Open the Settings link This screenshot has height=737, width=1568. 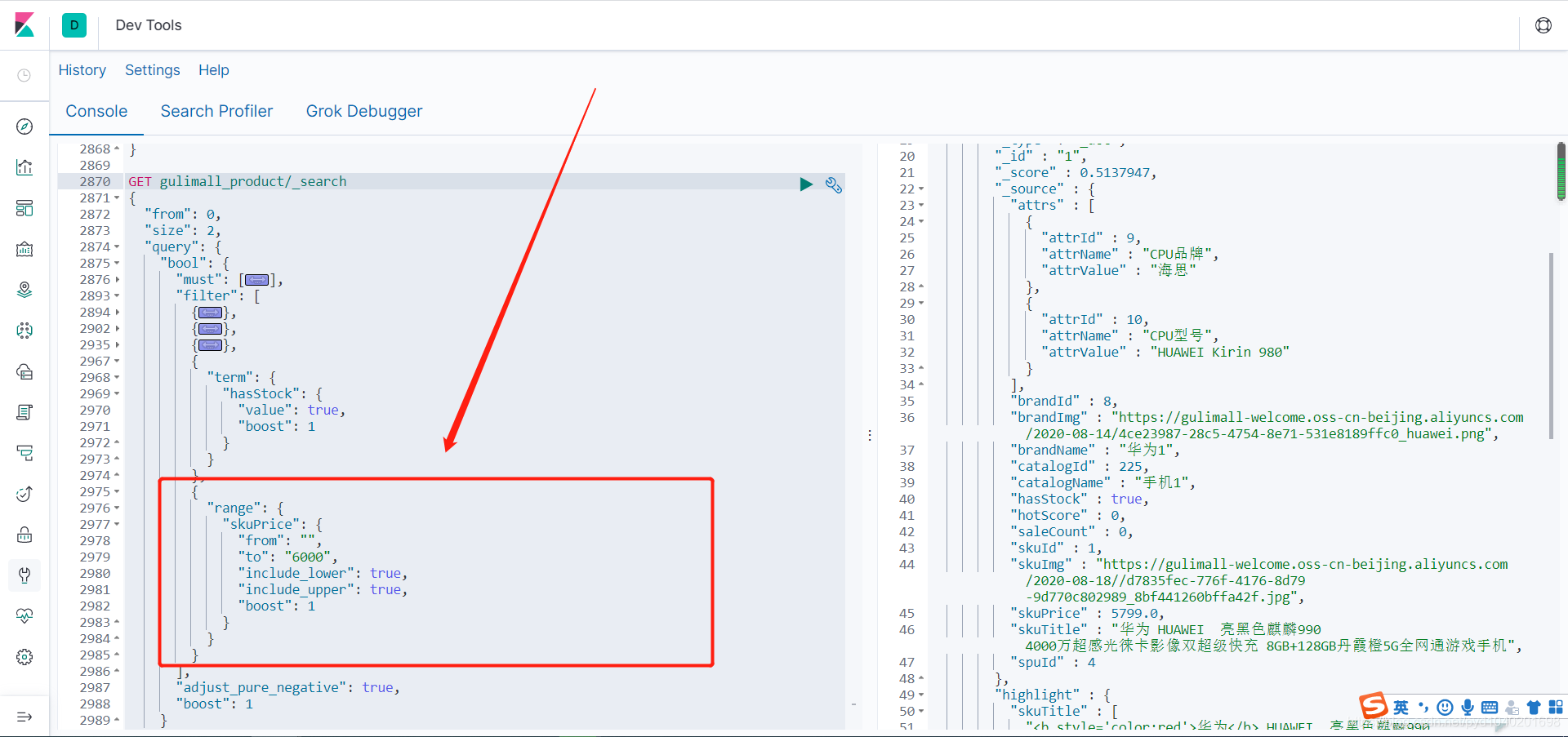pos(153,70)
